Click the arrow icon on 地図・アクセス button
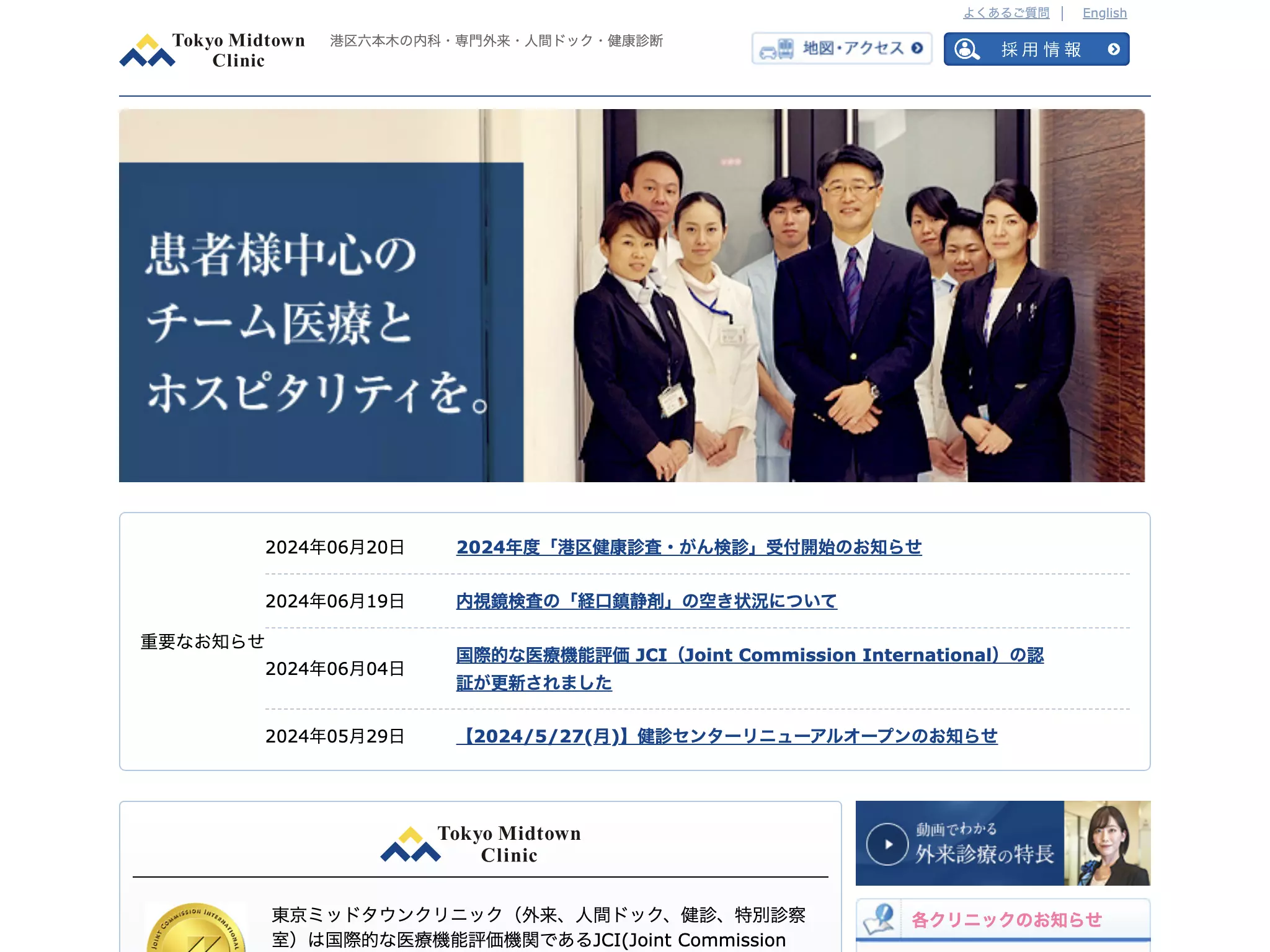Viewport: 1270px width, 952px height. pos(917,48)
